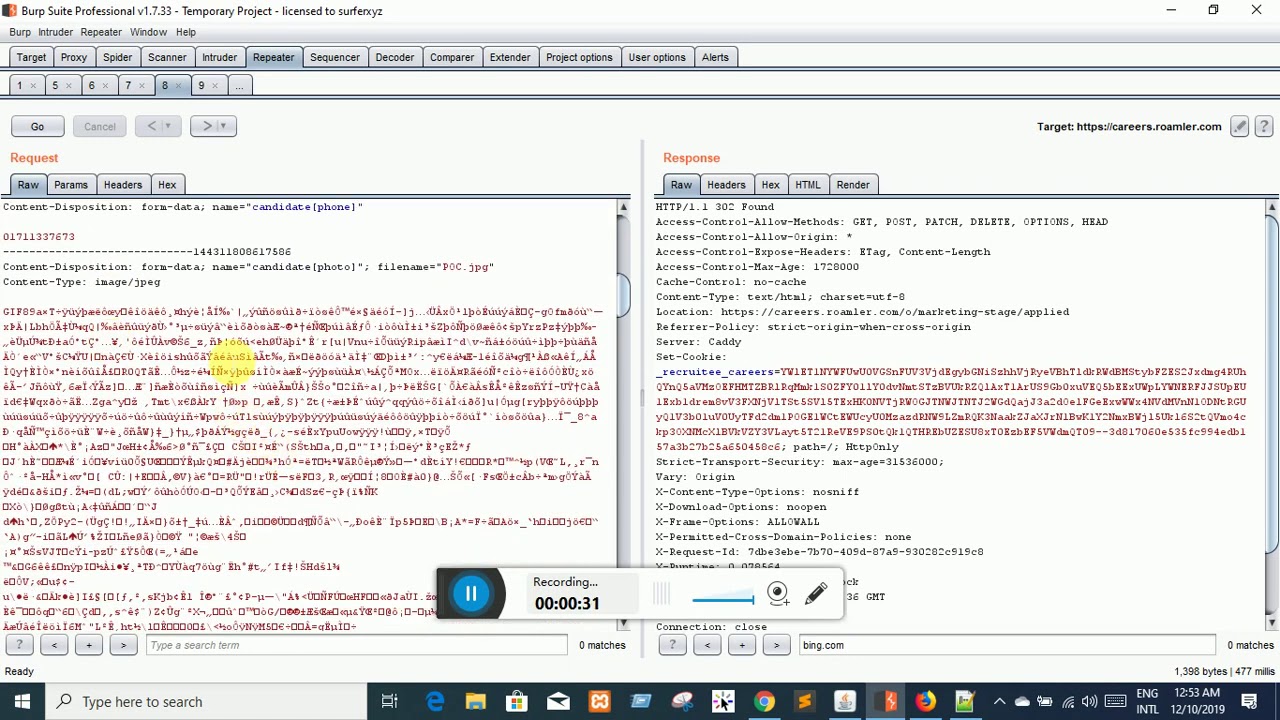The image size is (1280, 720).
Task: Click response search help question button
Action: tap(672, 645)
